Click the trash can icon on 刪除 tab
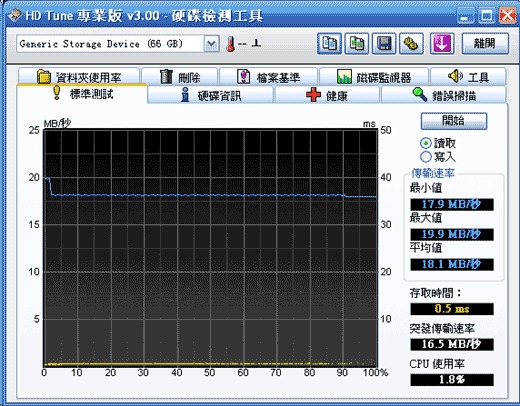 [x=166, y=77]
